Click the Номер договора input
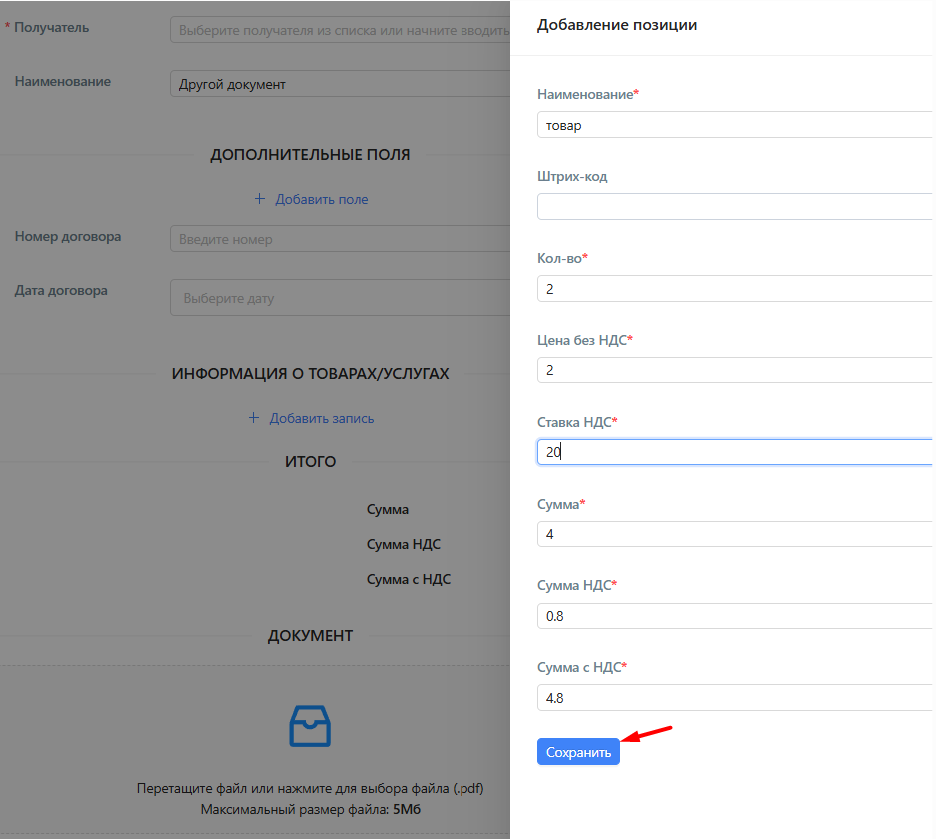This screenshot has width=936, height=839. point(340,239)
